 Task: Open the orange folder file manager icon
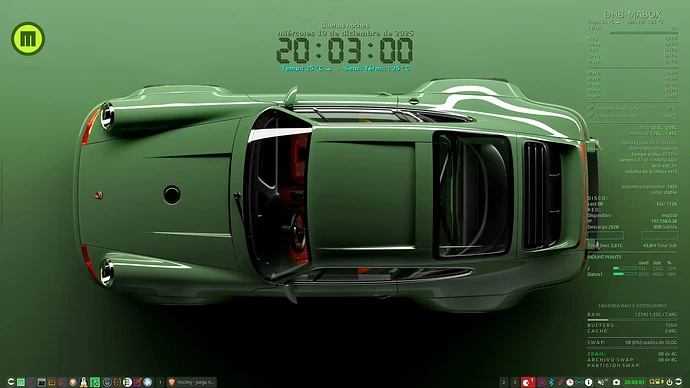pos(52,382)
